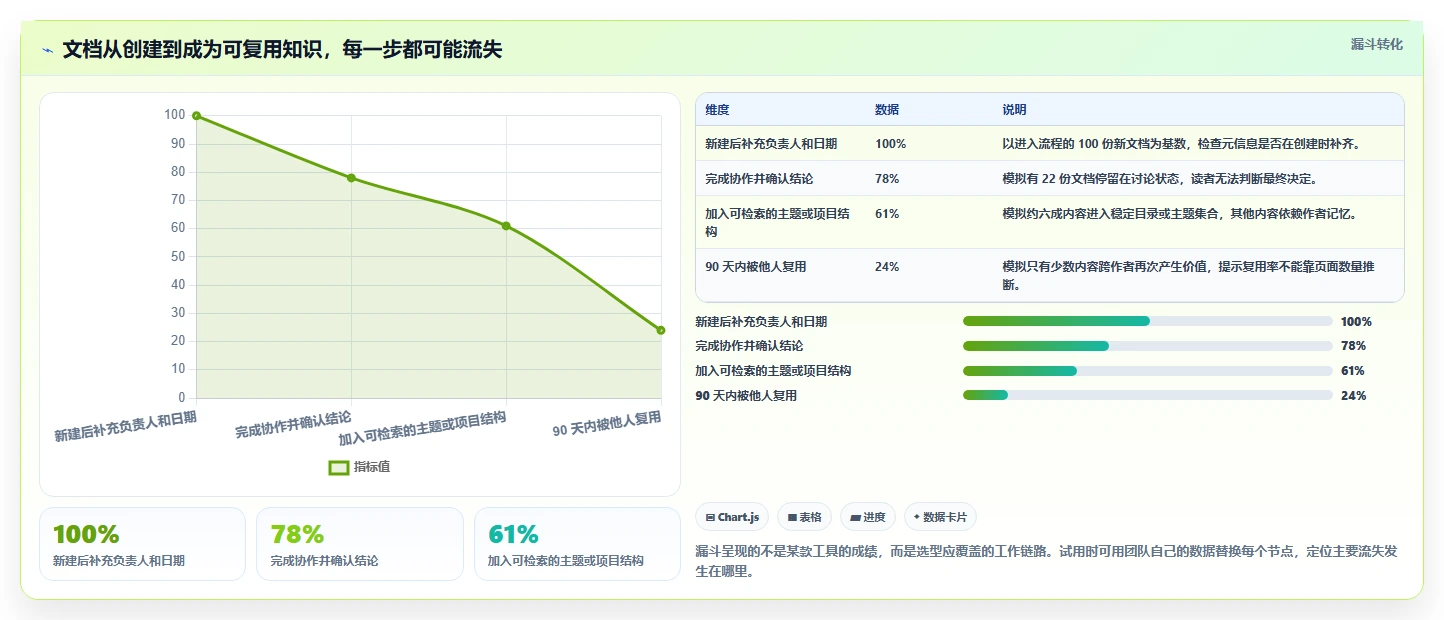Click the 78% label beside progress bar
Viewport: 1444px width, 620px height.
(x=1353, y=346)
